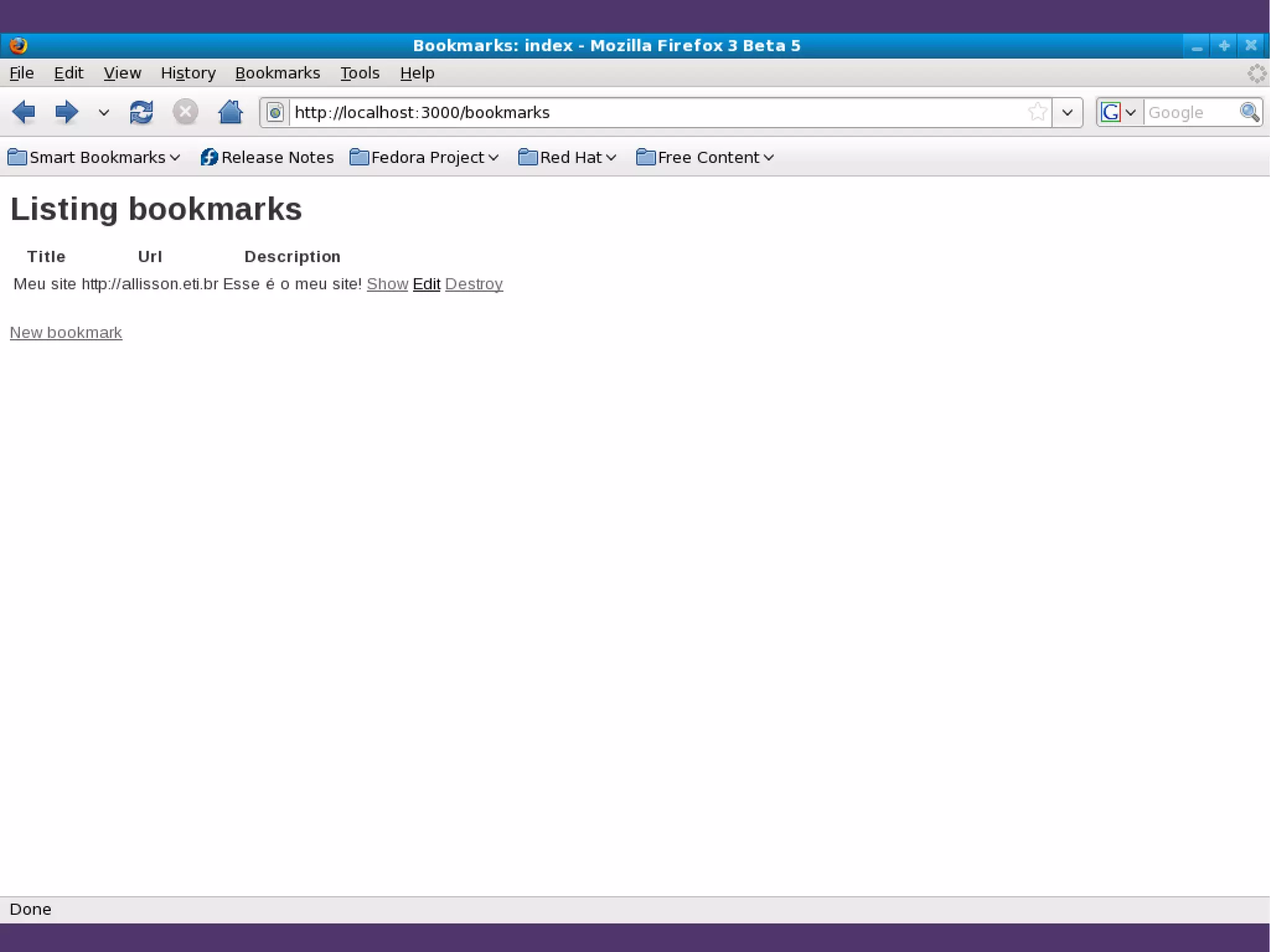Click the Google search input box
Viewport: 1270px width, 952px height.
coord(1191,112)
